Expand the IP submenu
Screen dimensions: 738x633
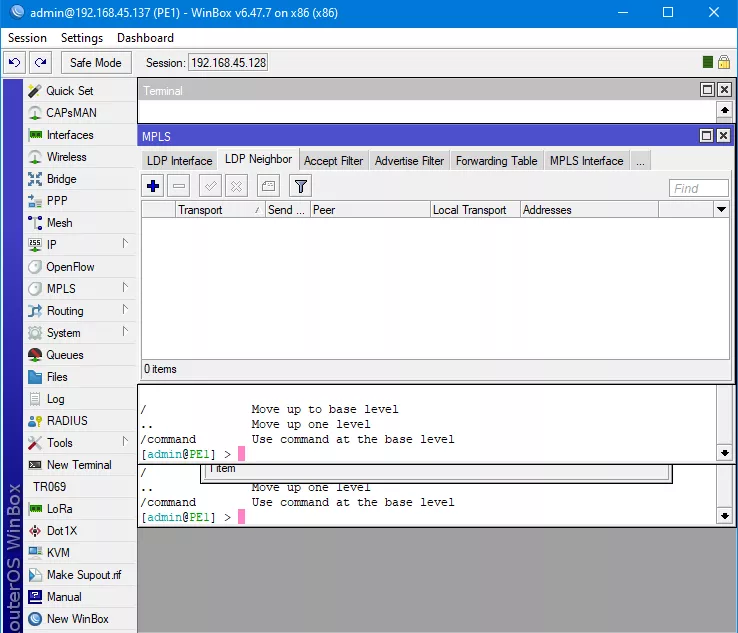point(125,243)
